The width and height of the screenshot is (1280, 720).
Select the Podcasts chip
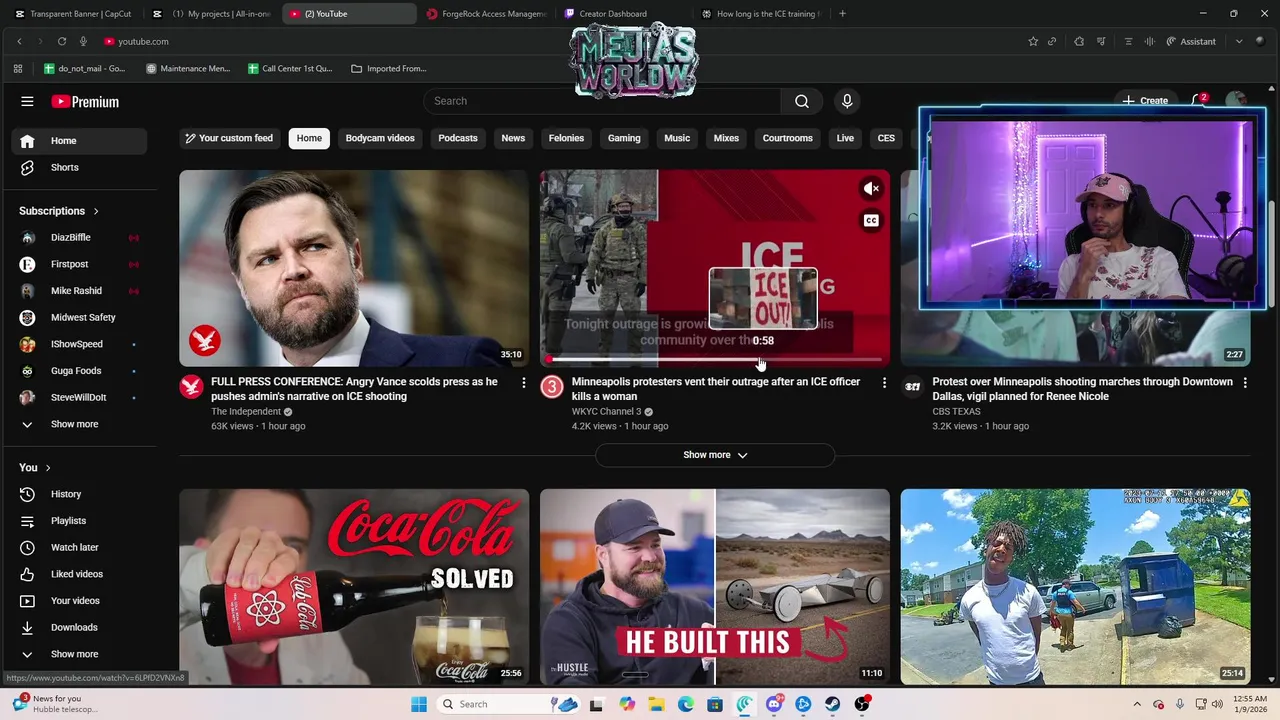458,138
